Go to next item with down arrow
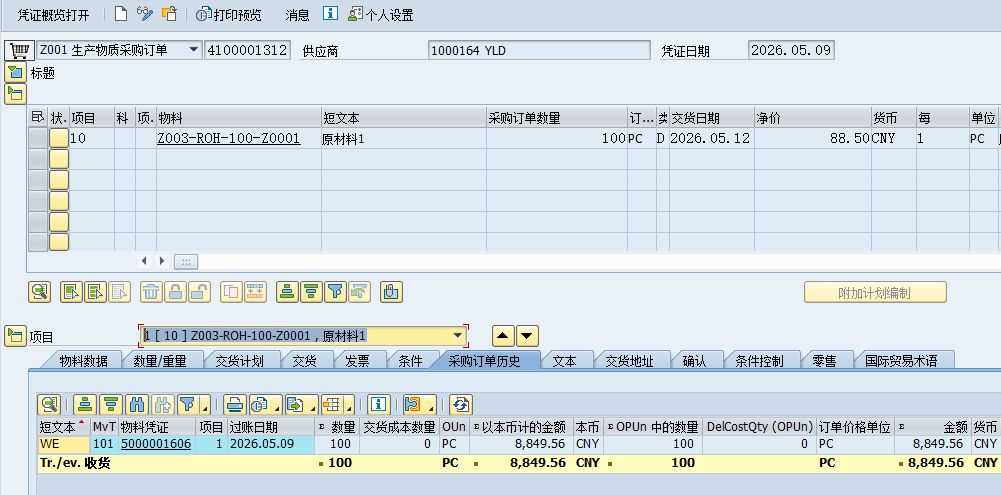Image resolution: width=1001 pixels, height=495 pixels. [x=527, y=336]
